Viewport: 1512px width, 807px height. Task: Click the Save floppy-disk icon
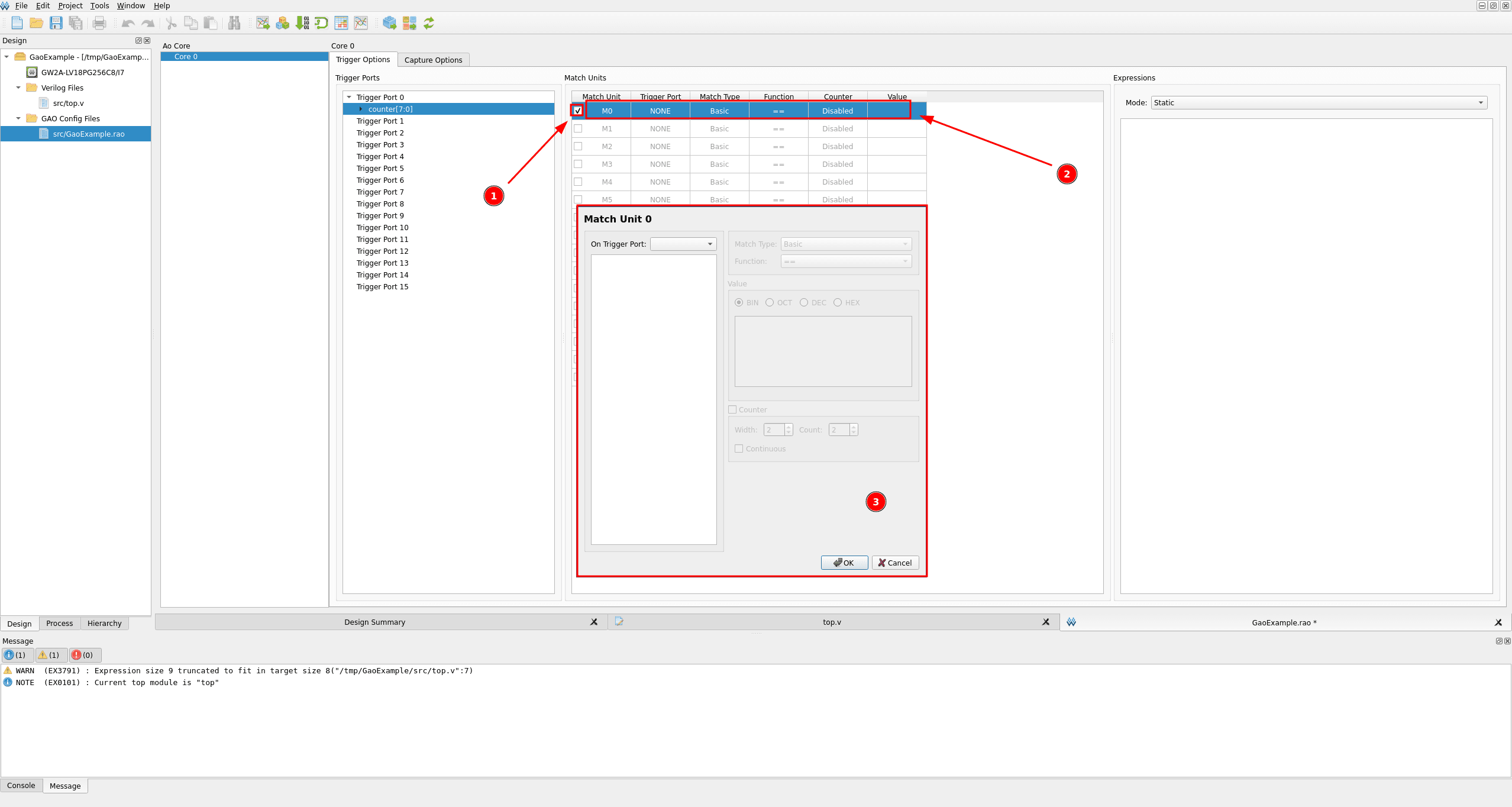tap(56, 23)
